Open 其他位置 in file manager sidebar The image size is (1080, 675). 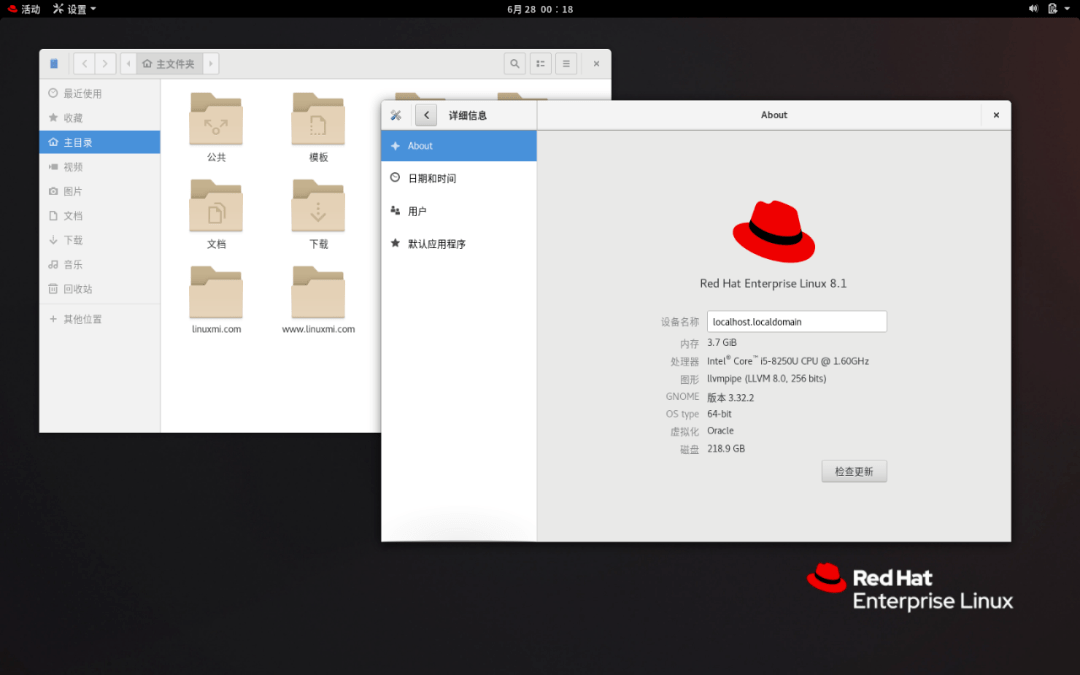100,320
